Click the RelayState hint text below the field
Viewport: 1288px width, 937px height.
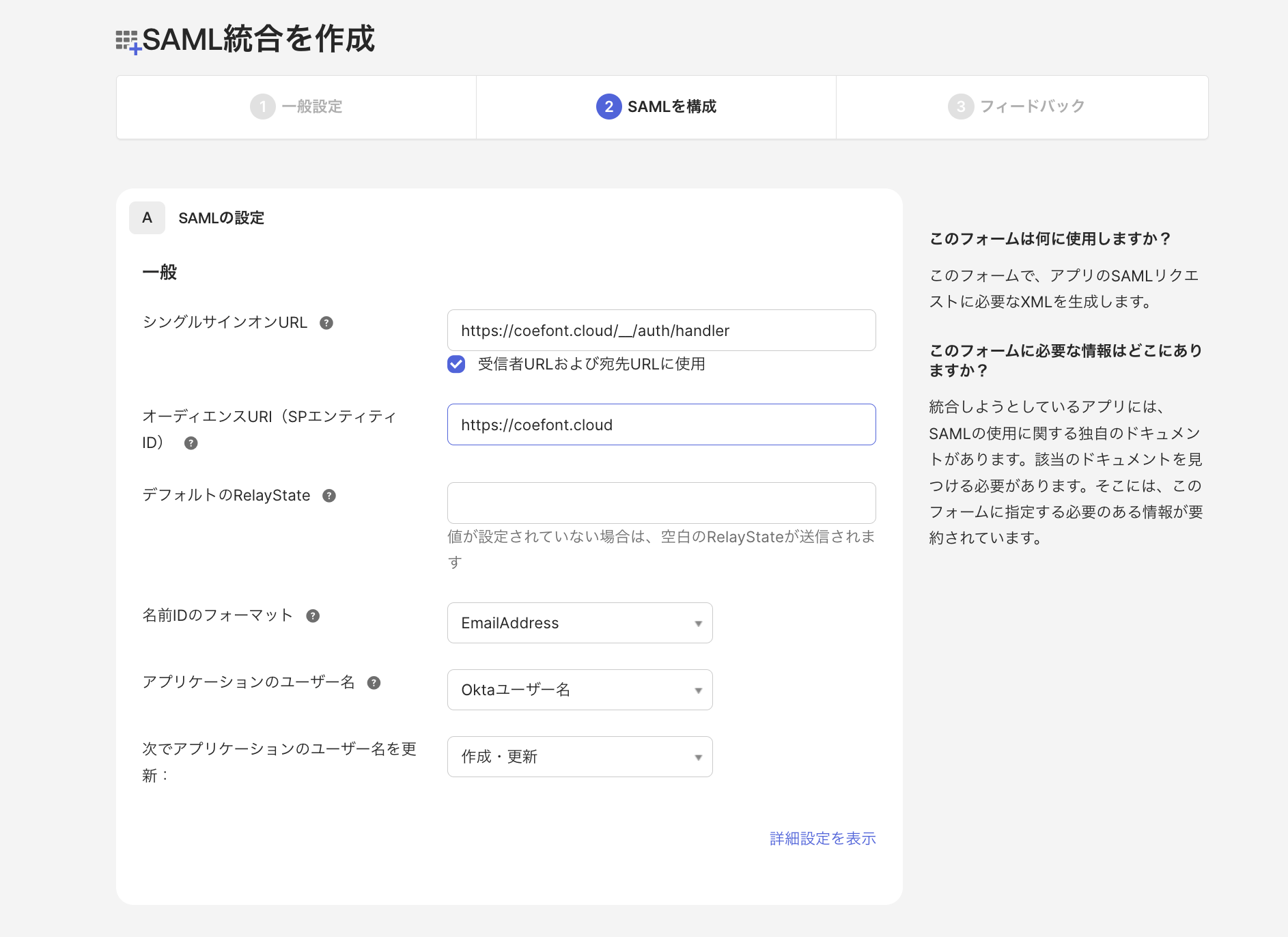(x=662, y=550)
